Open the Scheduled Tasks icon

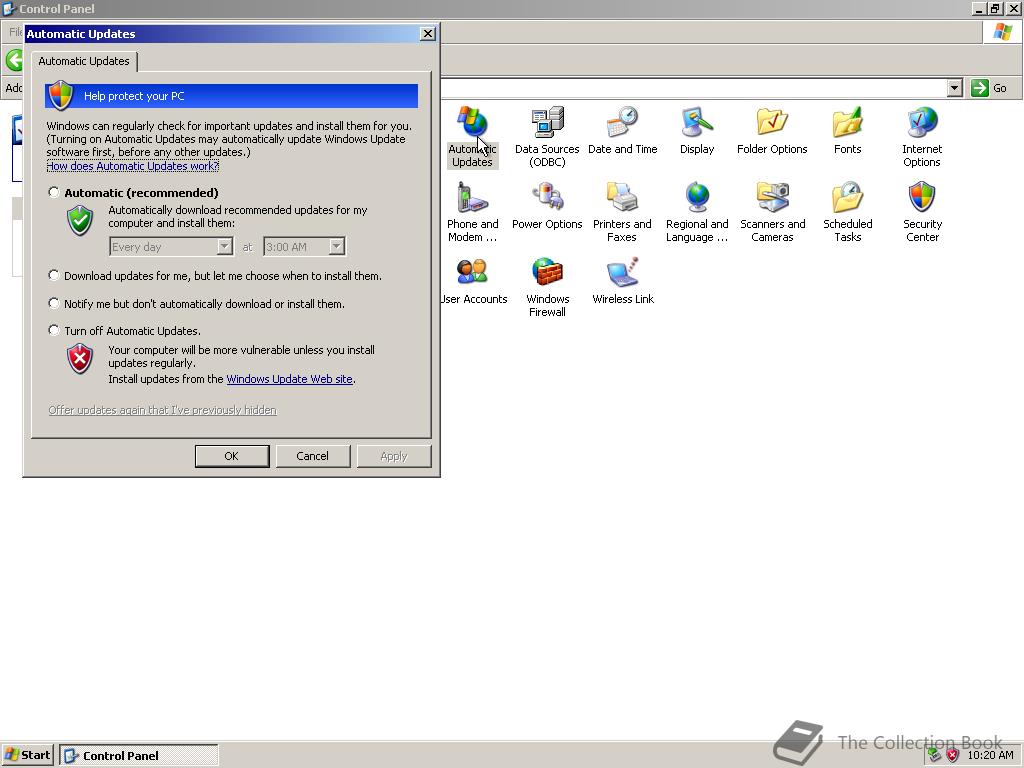848,212
